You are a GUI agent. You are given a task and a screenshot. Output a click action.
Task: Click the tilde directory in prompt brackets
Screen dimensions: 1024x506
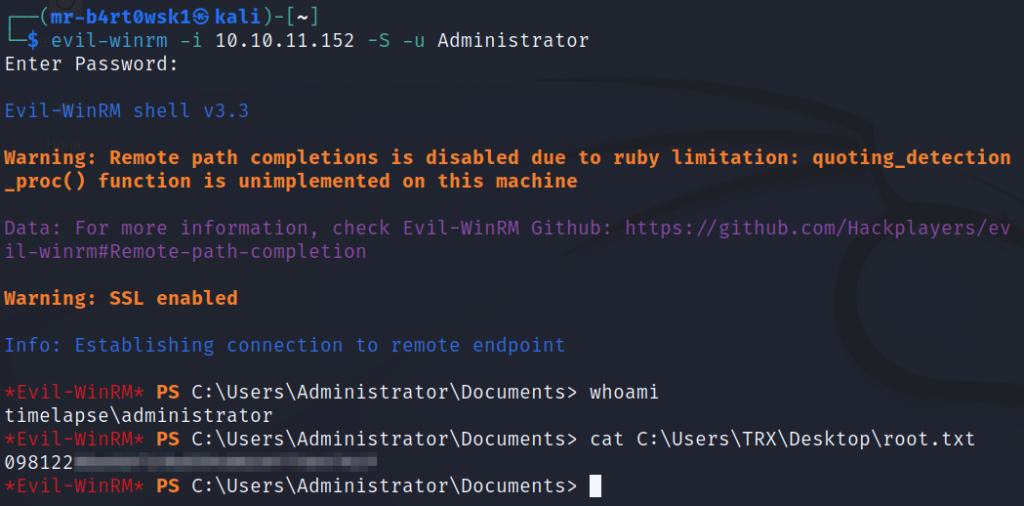(302, 17)
